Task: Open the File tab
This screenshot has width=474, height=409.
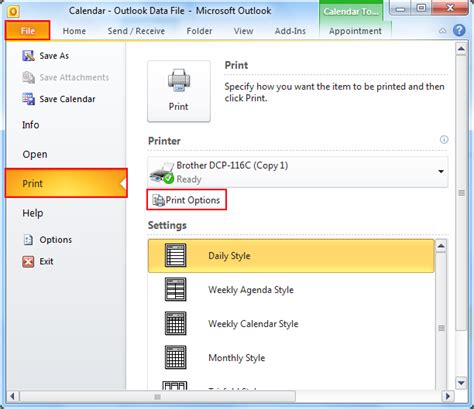Action: pos(28,31)
